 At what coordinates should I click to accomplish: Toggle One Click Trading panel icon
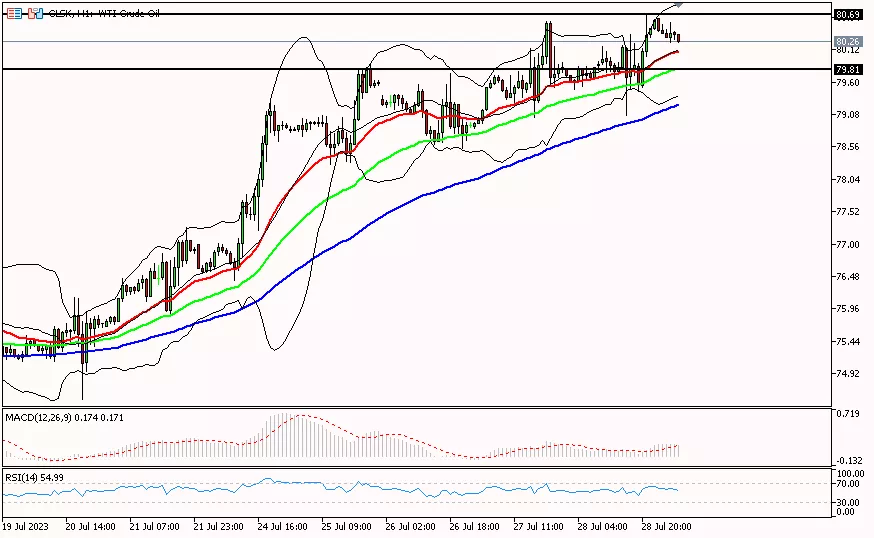pyautogui.click(x=35, y=13)
